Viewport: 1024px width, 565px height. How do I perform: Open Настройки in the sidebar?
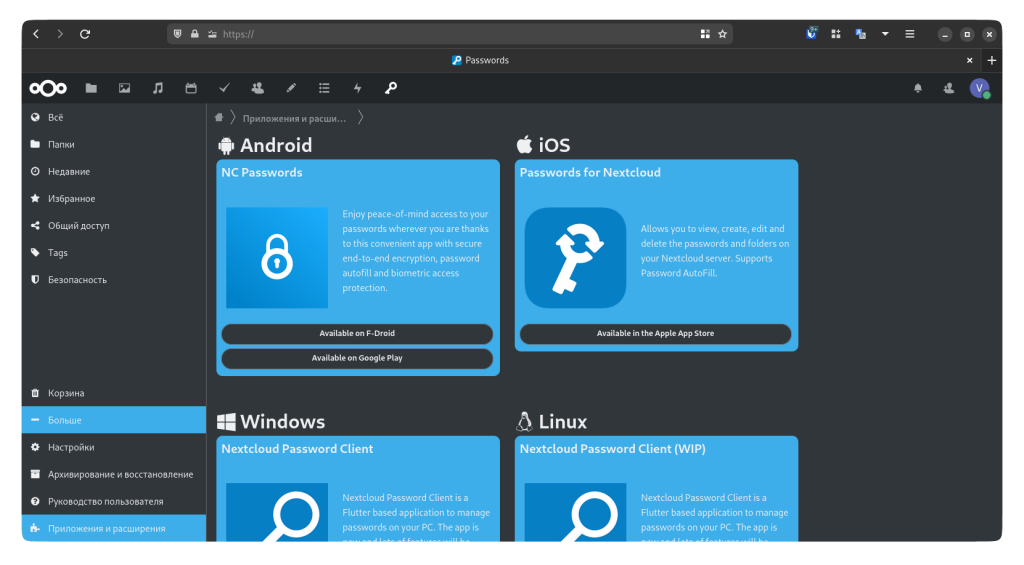114,447
